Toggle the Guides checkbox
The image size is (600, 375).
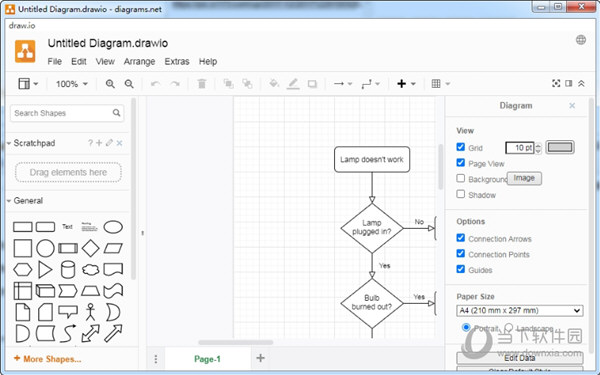click(461, 269)
